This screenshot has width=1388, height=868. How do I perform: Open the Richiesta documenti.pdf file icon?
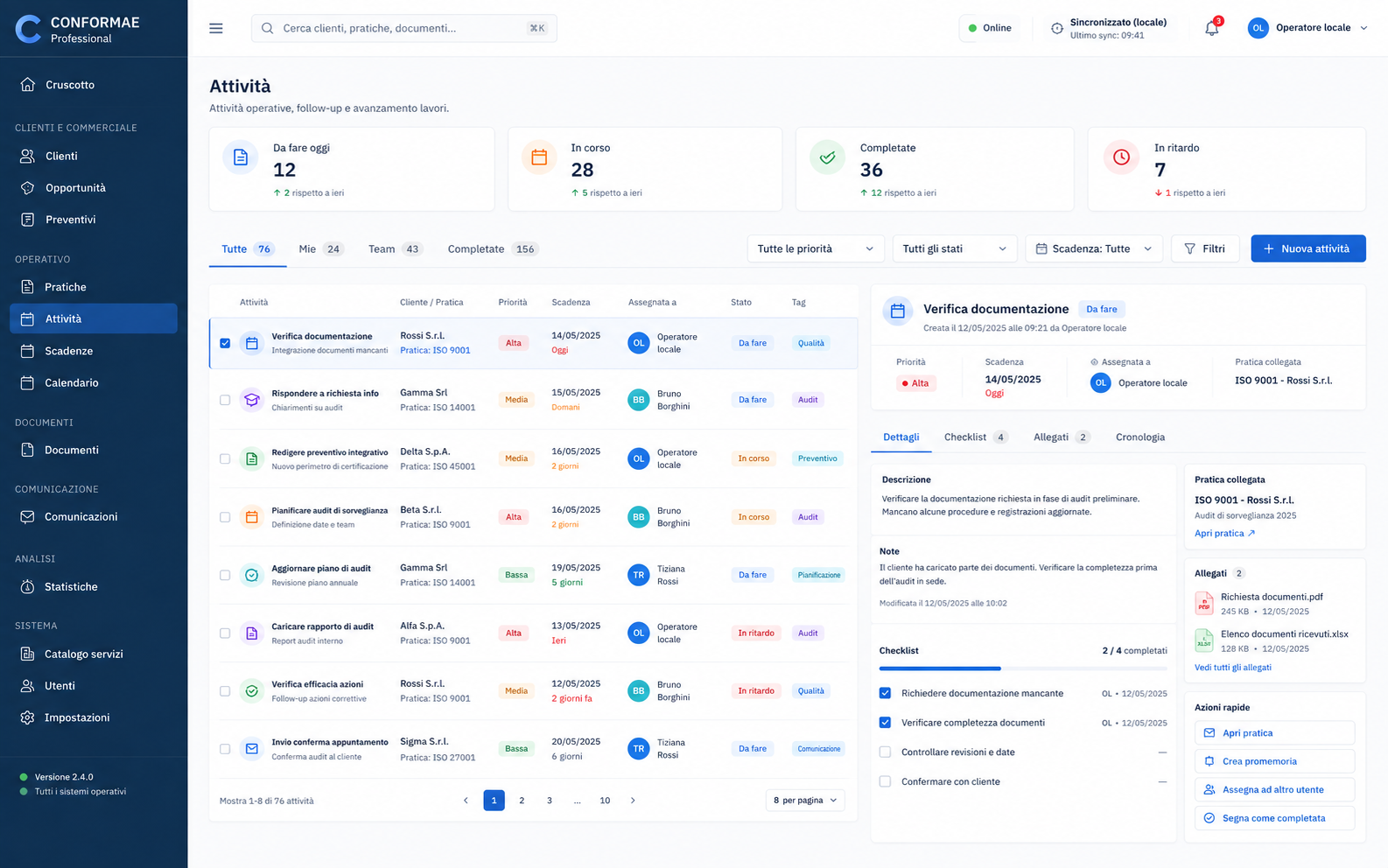1204,604
